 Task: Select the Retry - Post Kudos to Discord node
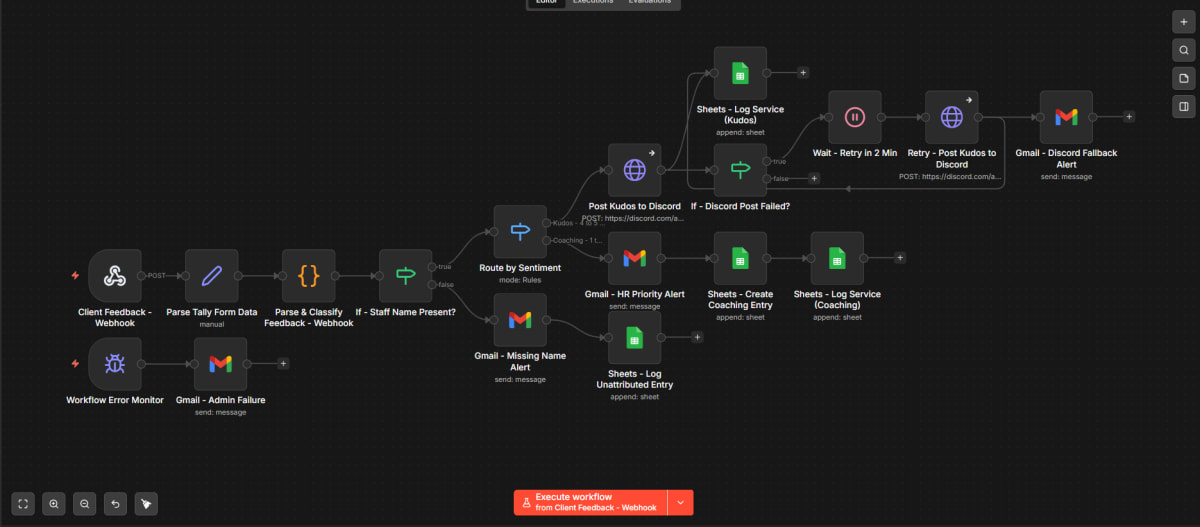pos(952,117)
